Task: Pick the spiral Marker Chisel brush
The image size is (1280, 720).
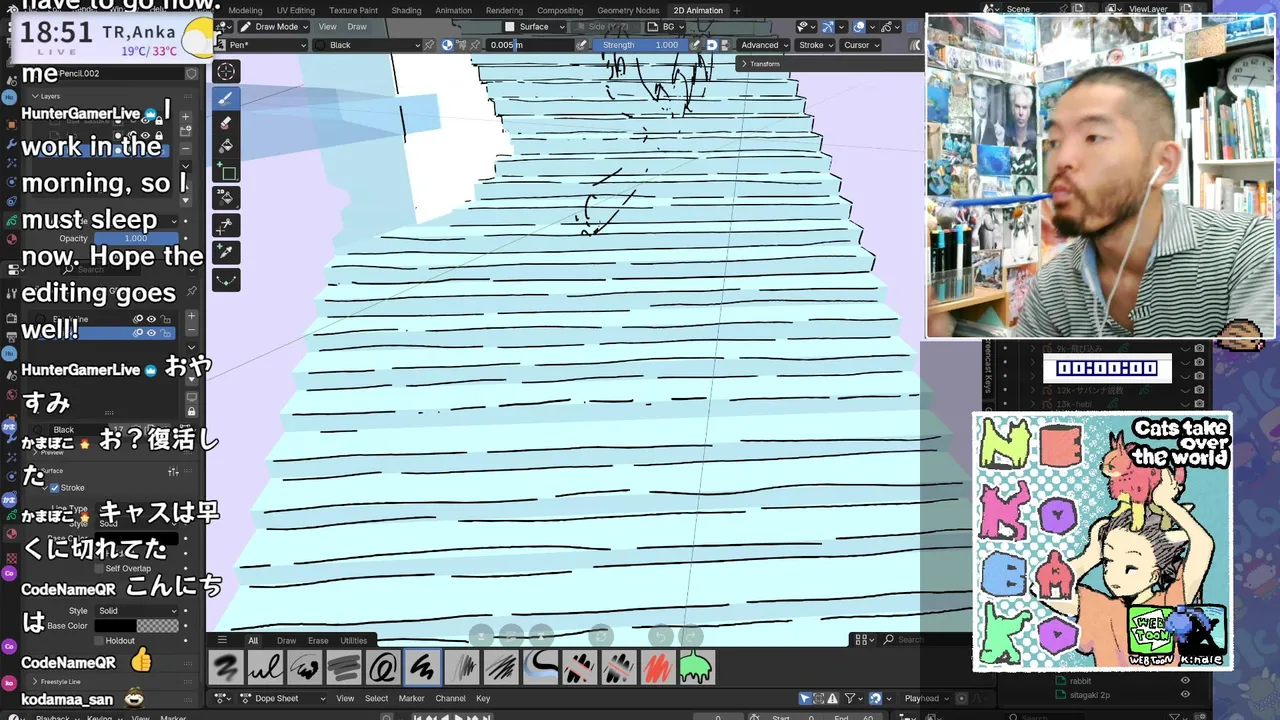Action: [382, 667]
